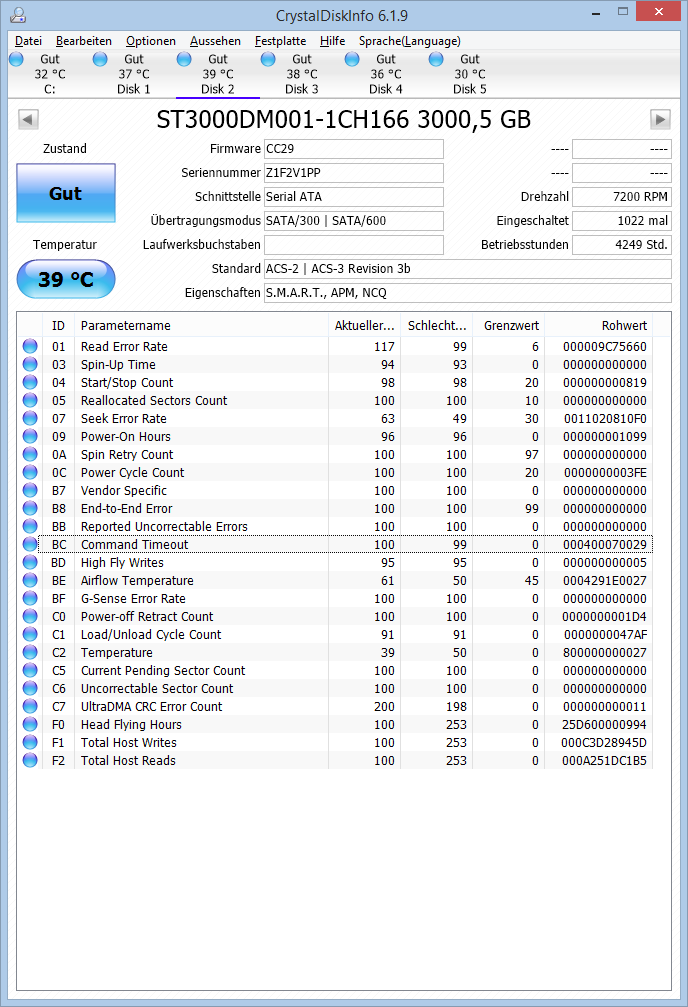Click status orb of Reallocated Sectors Count row
This screenshot has height=1007, width=688.
[30, 400]
